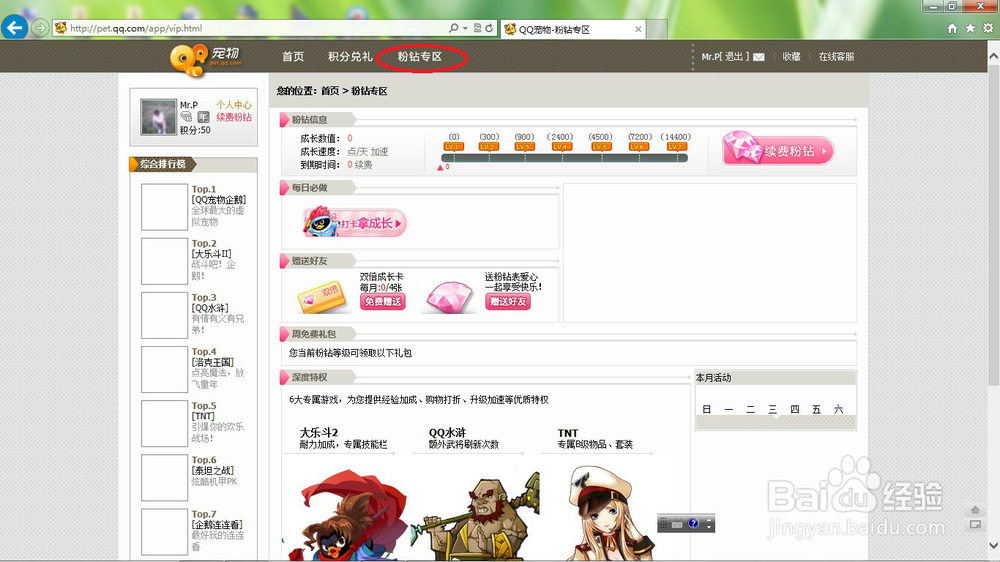Image resolution: width=1000 pixels, height=562 pixels.
Task: Click the browser forward arrow button
Action: (40, 28)
